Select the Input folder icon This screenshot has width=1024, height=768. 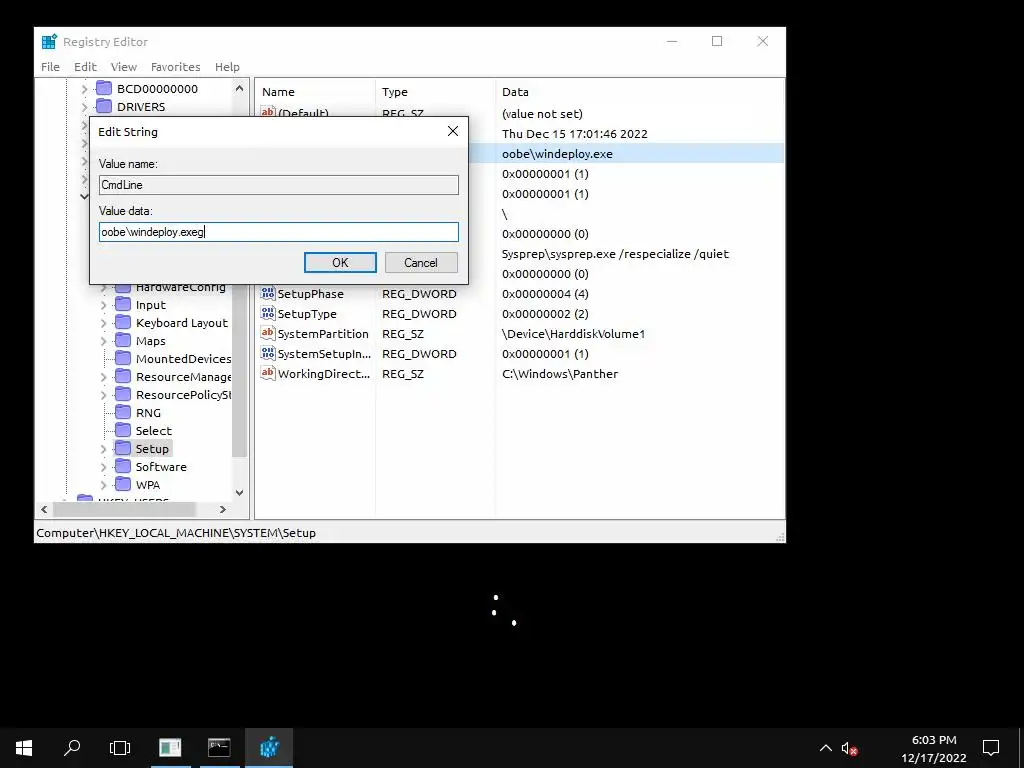(x=123, y=304)
